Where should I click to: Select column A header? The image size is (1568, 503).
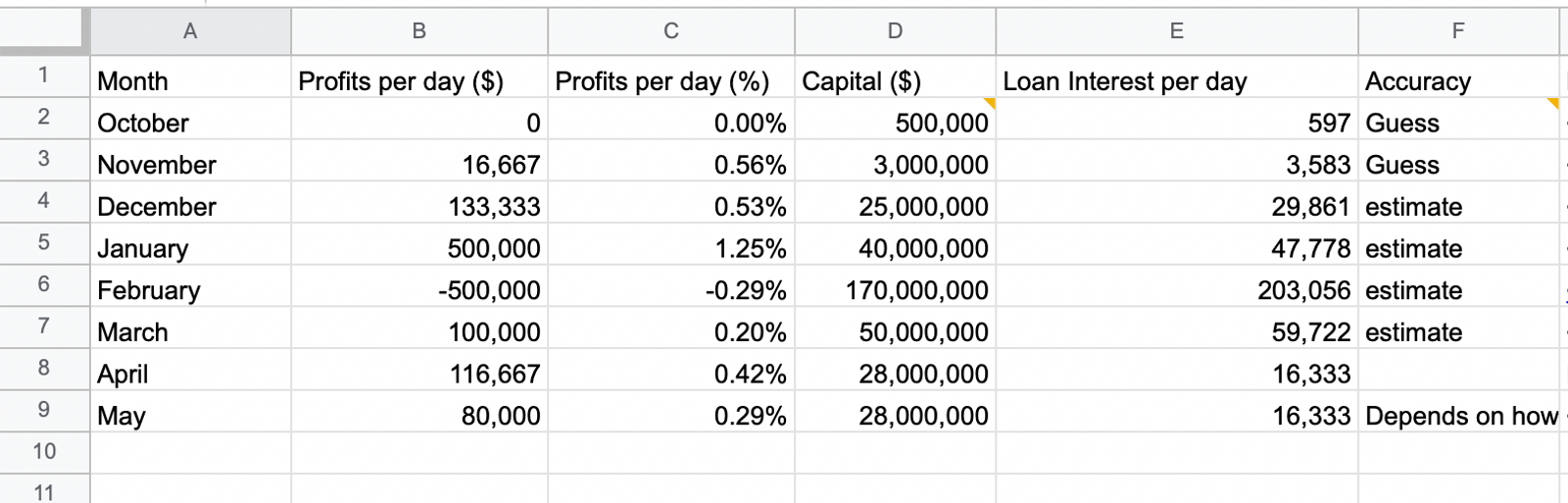pos(190,31)
